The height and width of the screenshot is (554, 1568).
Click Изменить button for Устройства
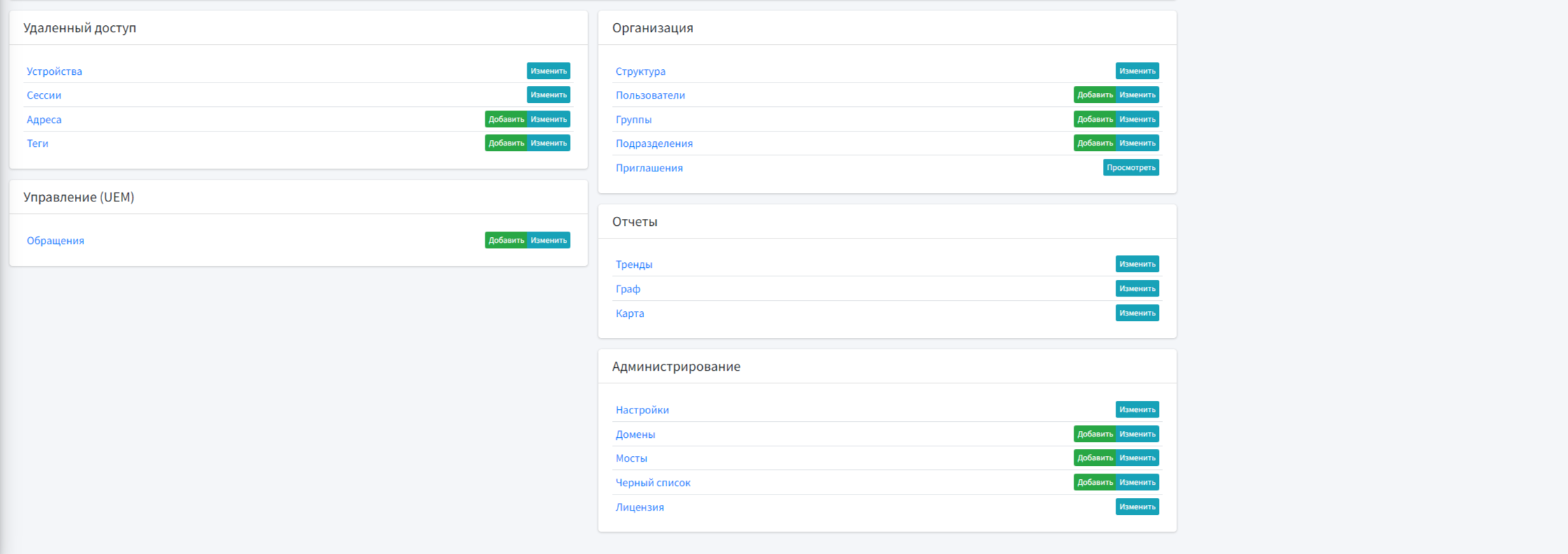548,71
